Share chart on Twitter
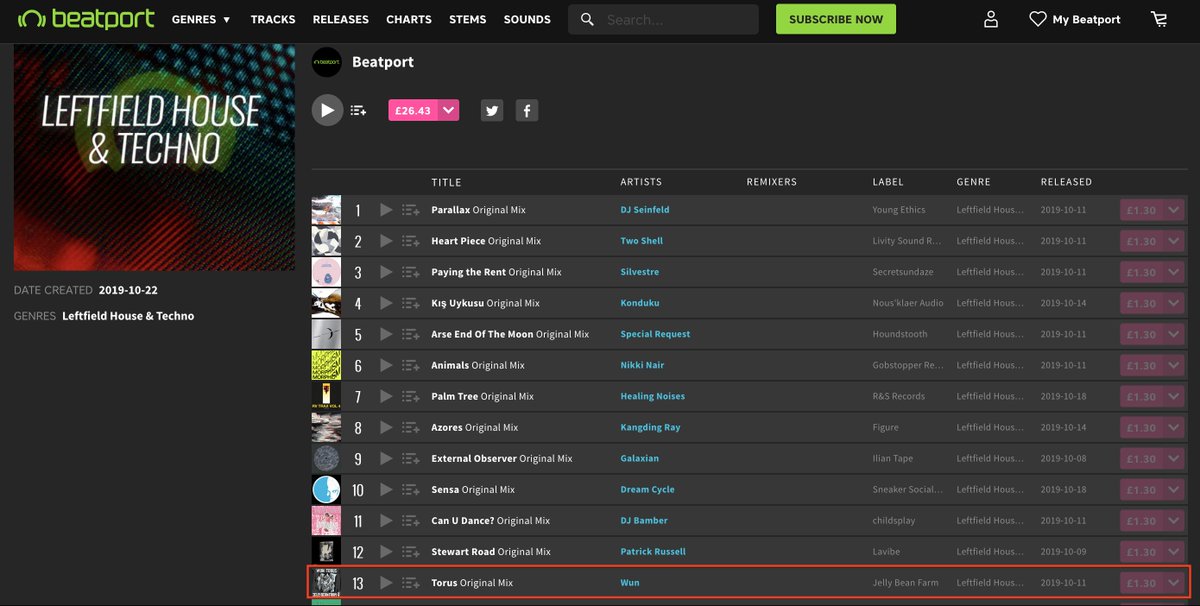This screenshot has height=606, width=1200. (x=492, y=111)
